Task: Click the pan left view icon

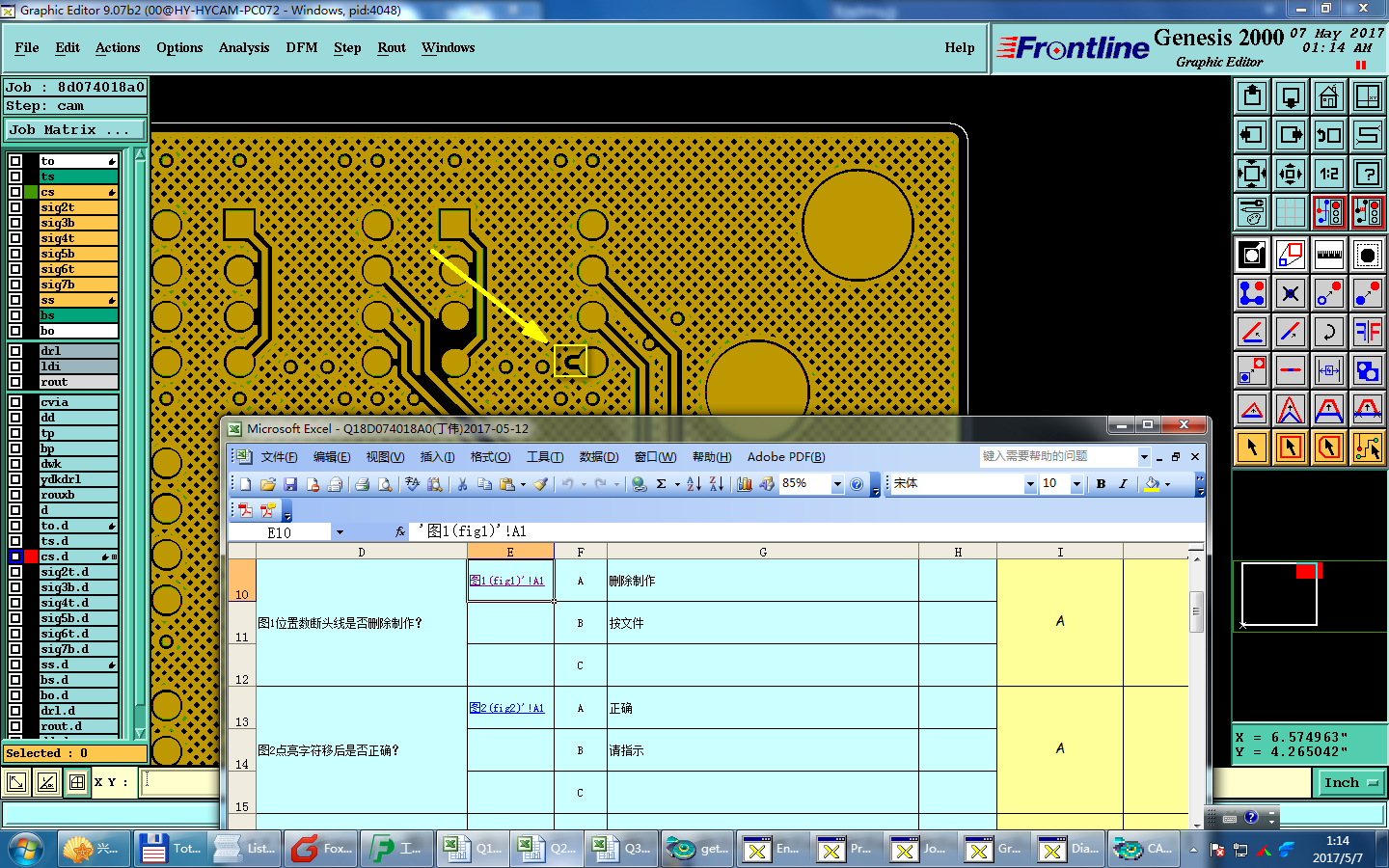Action: pyautogui.click(x=1252, y=135)
